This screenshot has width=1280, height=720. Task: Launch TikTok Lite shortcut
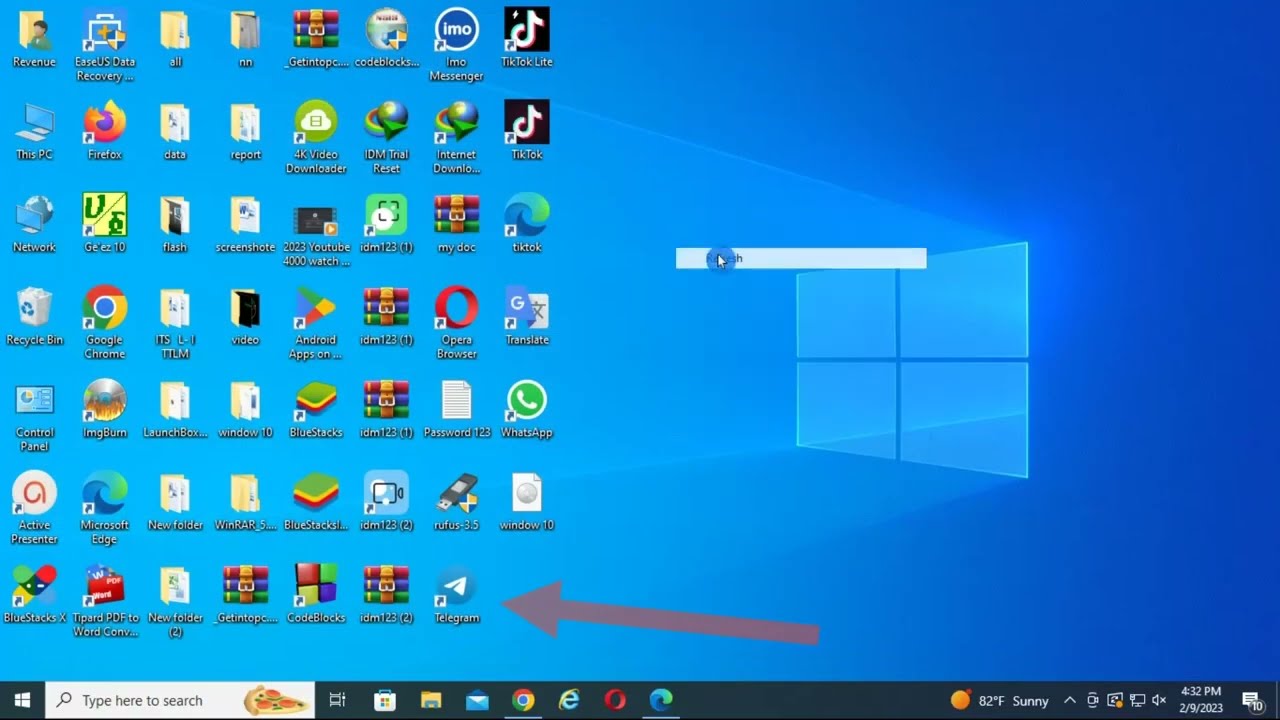527,39
